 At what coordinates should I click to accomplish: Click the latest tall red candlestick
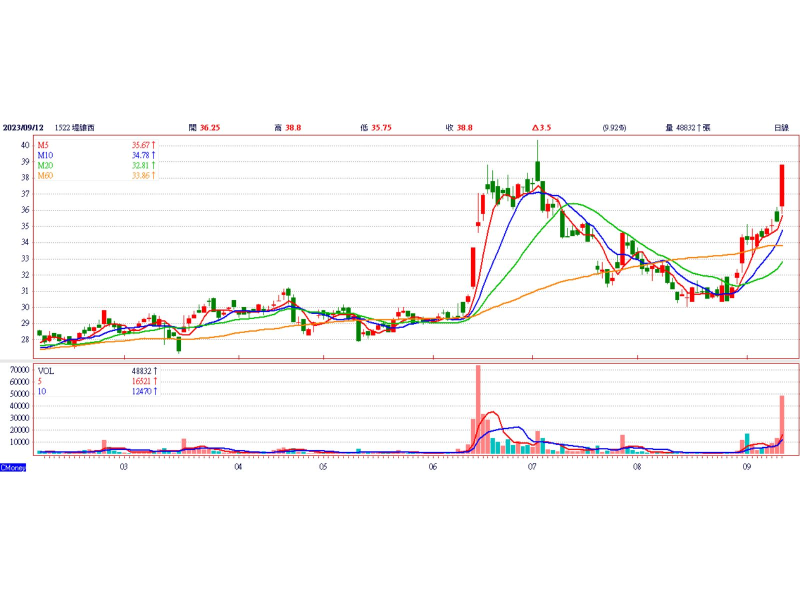(782, 185)
